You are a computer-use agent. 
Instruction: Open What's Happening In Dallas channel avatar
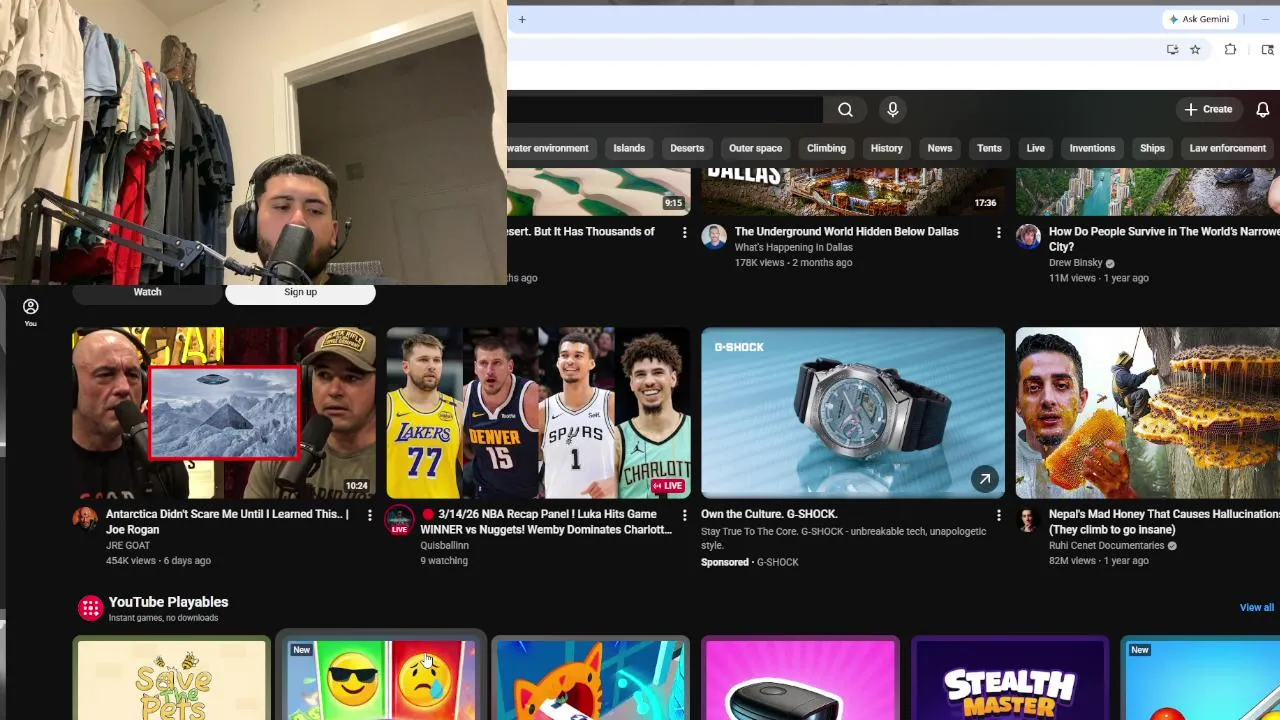(714, 236)
